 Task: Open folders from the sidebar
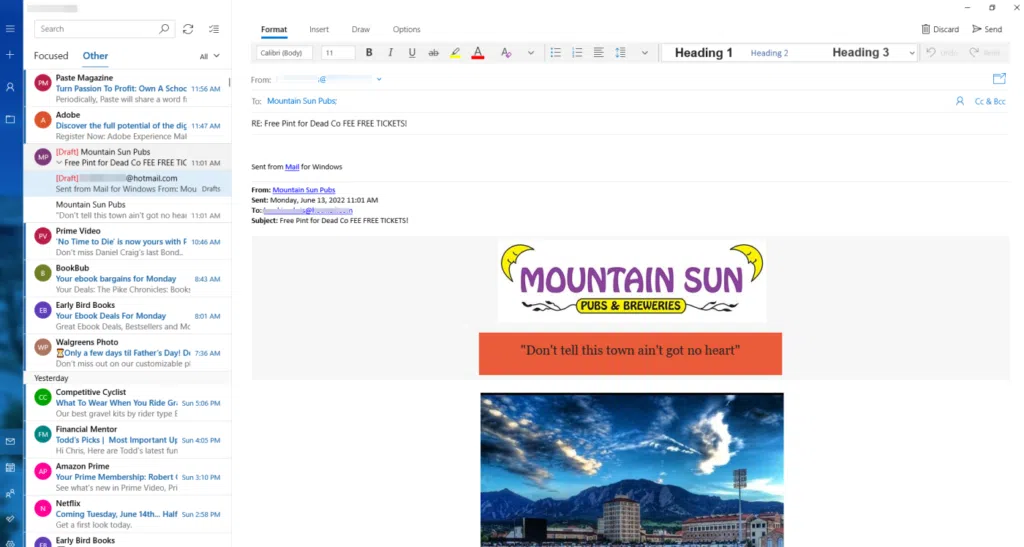coord(10,119)
